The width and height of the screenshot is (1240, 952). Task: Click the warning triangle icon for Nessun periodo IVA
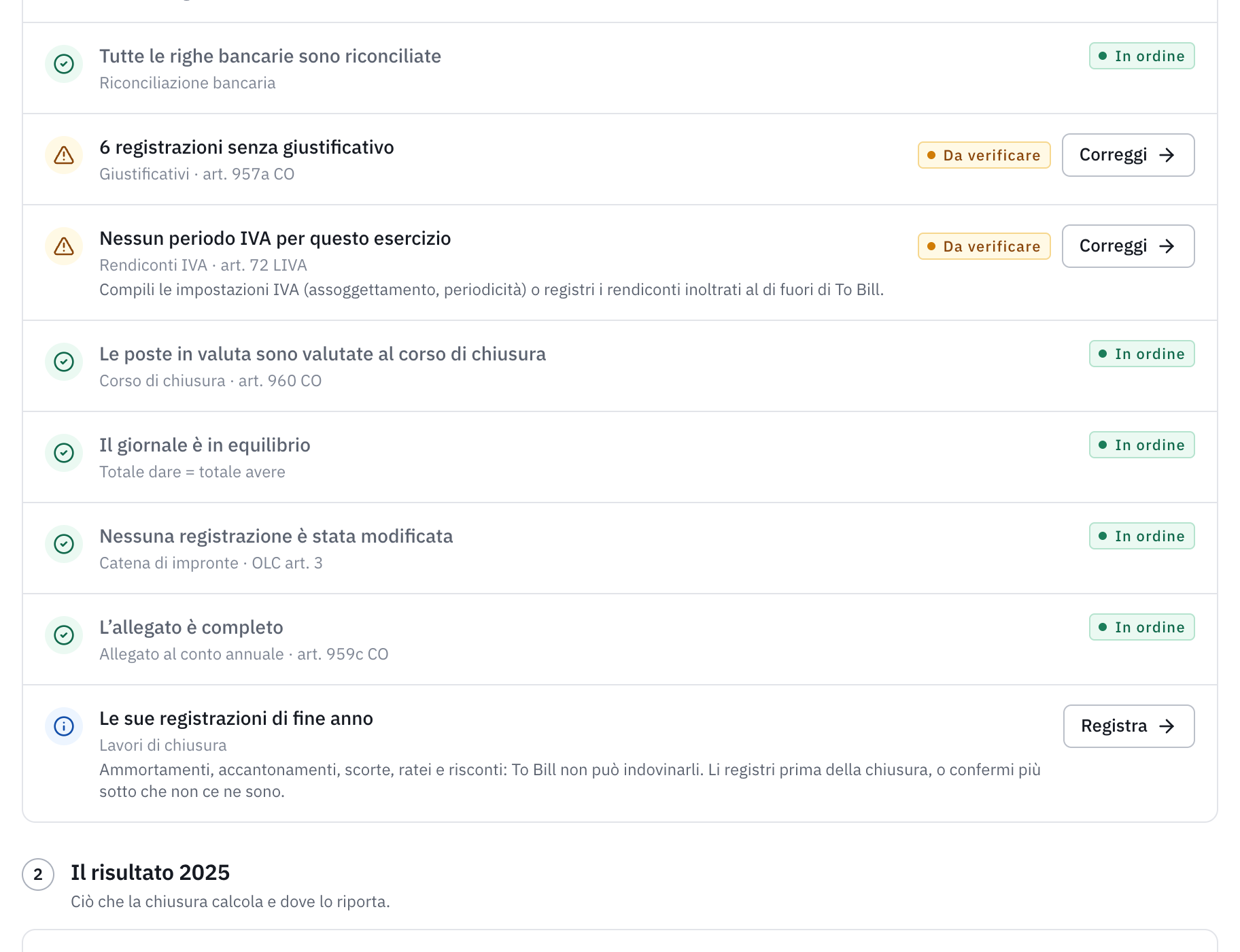pos(64,246)
